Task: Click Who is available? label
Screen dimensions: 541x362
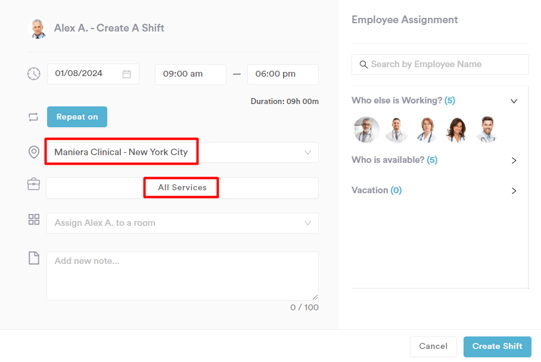Action: point(394,160)
